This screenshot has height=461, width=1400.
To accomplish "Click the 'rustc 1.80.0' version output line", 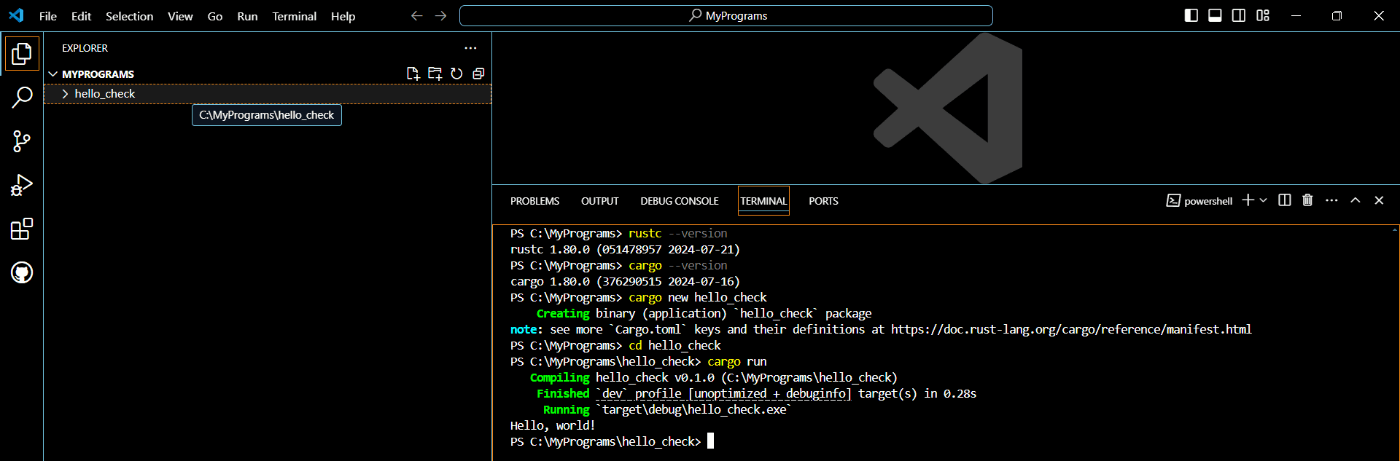I will tap(625, 249).
